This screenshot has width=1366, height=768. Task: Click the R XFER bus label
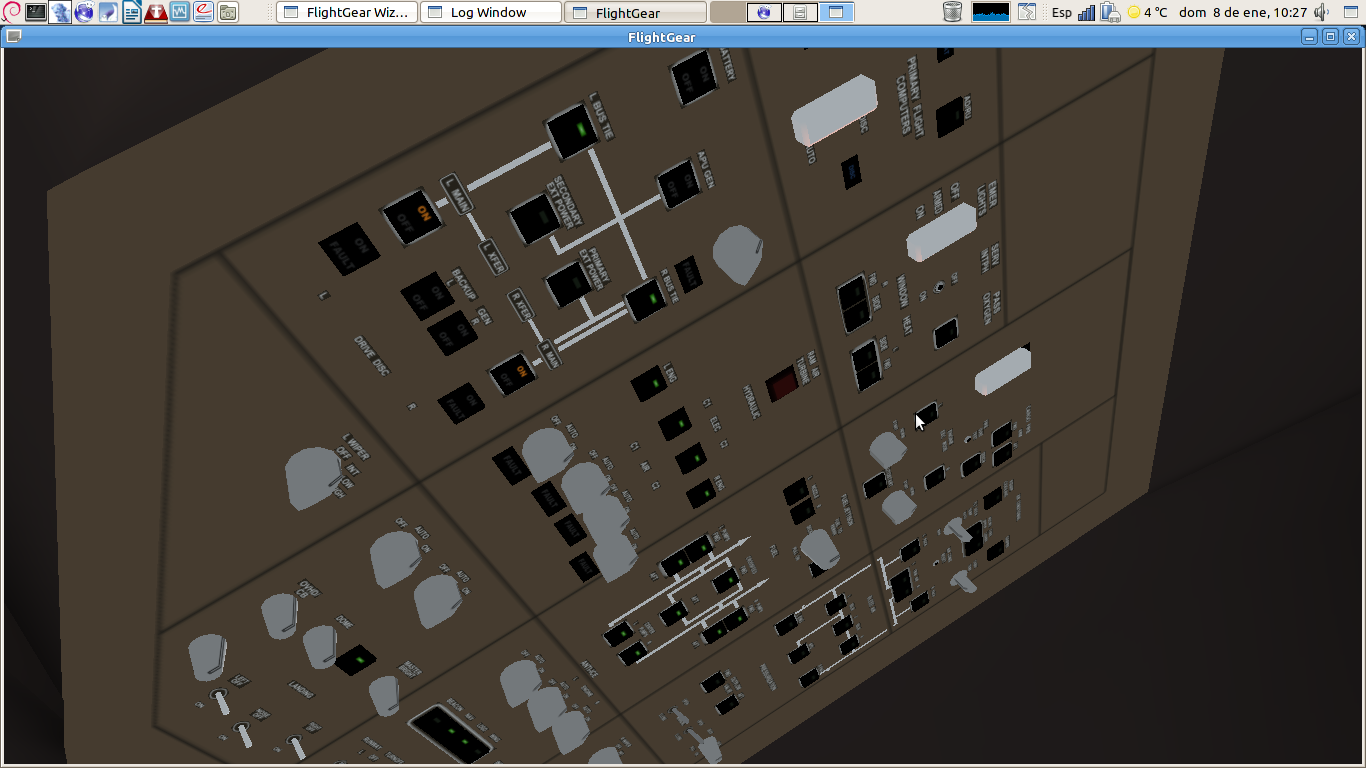[x=521, y=305]
